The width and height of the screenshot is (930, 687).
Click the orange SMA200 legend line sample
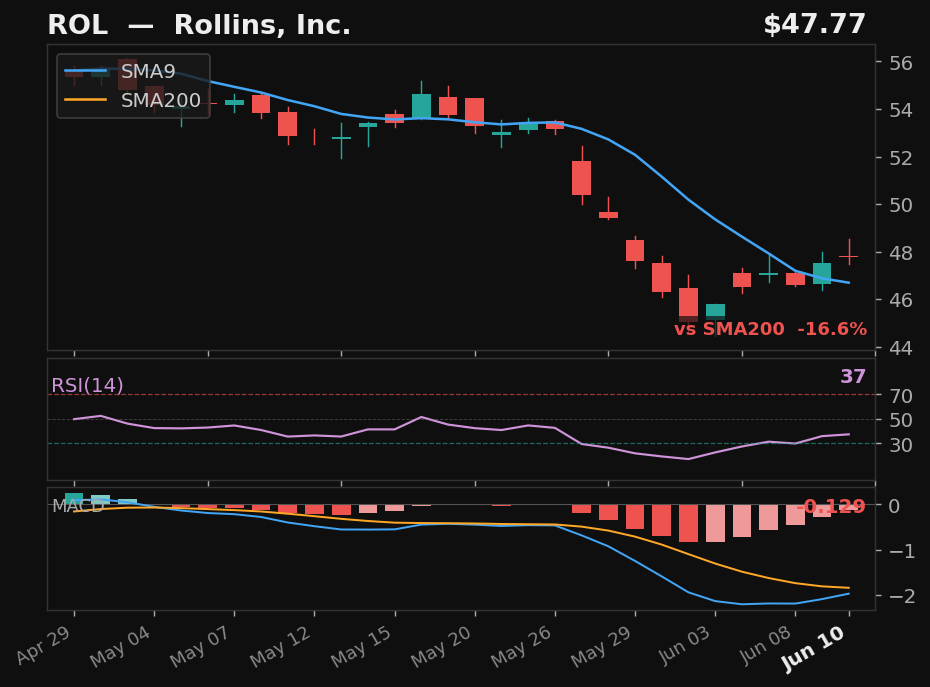pos(85,100)
